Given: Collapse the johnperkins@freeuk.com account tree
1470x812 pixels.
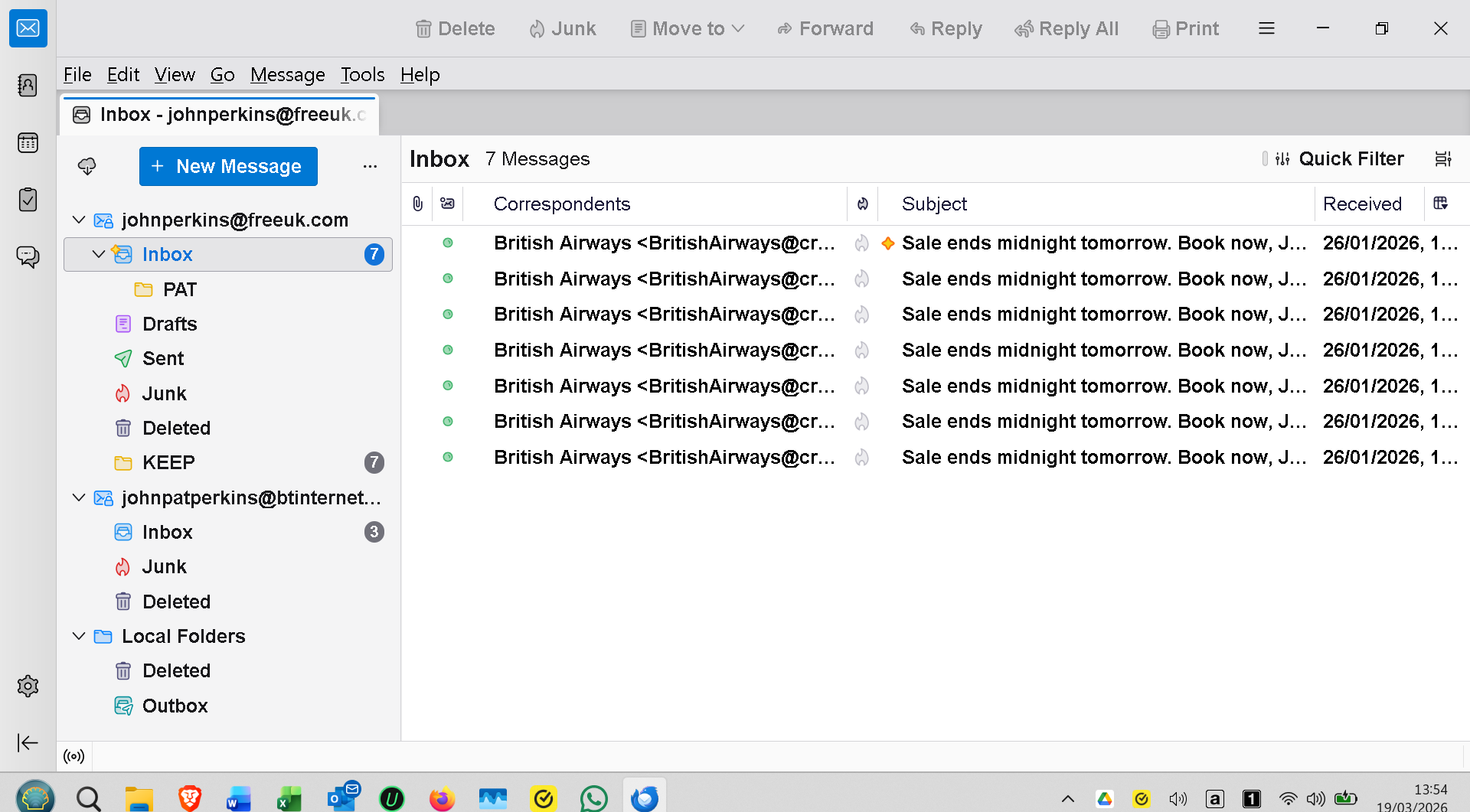Looking at the screenshot, I should point(79,220).
